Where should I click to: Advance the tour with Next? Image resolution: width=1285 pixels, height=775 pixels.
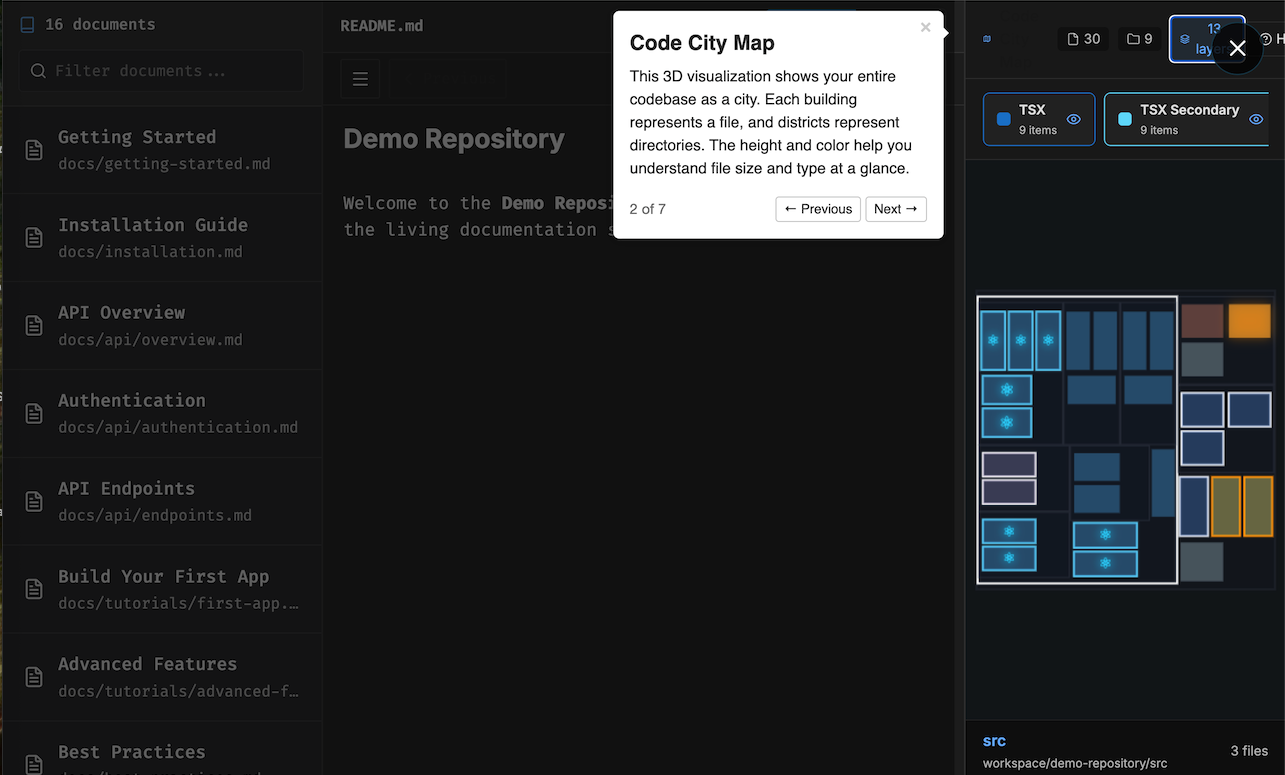click(895, 209)
